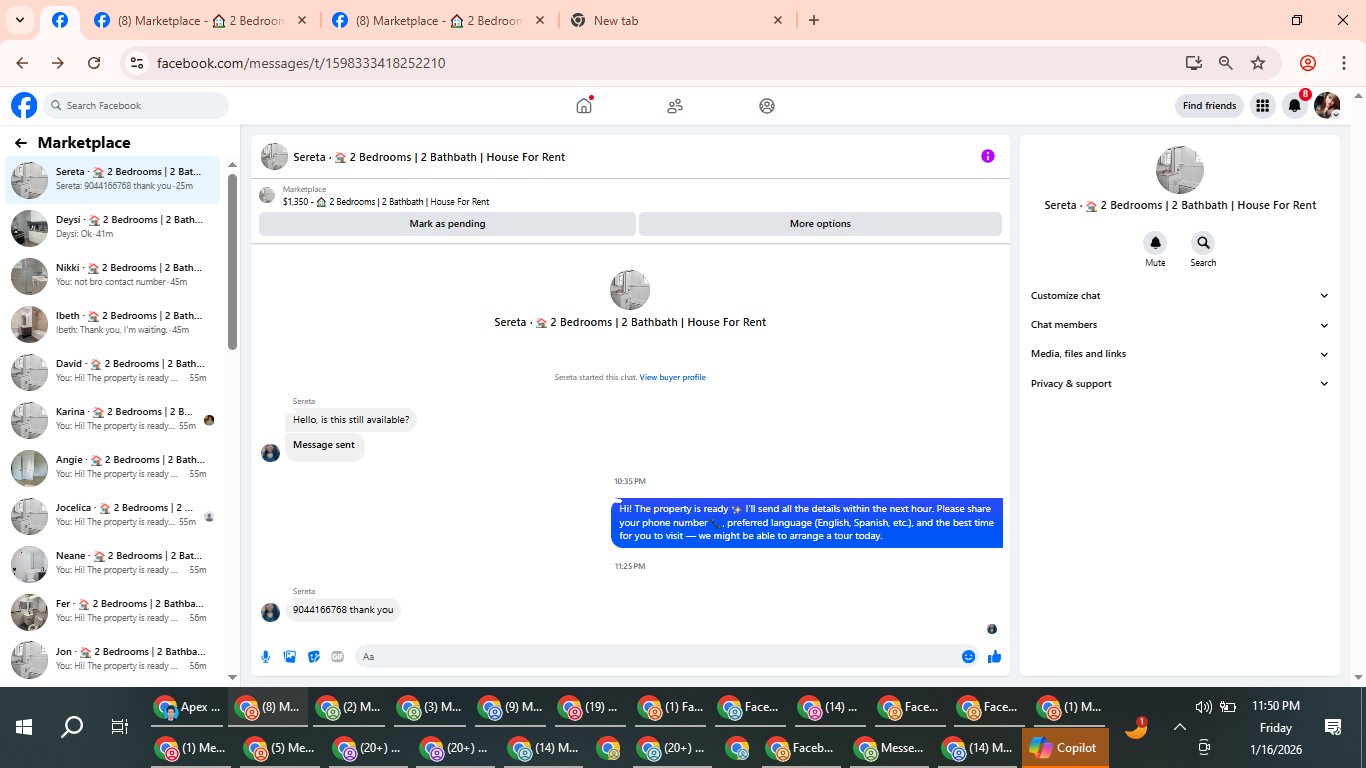Record a voice clip with microphone icon
This screenshot has width=1366, height=768.
click(x=266, y=657)
